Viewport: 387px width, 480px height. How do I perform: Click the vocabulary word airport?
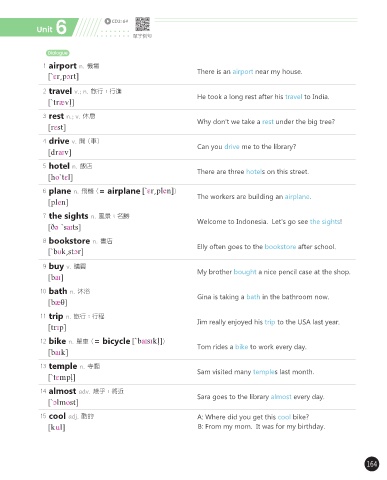(63, 66)
